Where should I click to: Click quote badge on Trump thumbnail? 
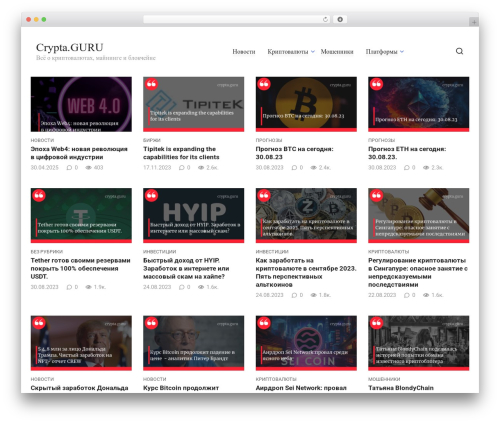pyautogui.click(x=39, y=323)
